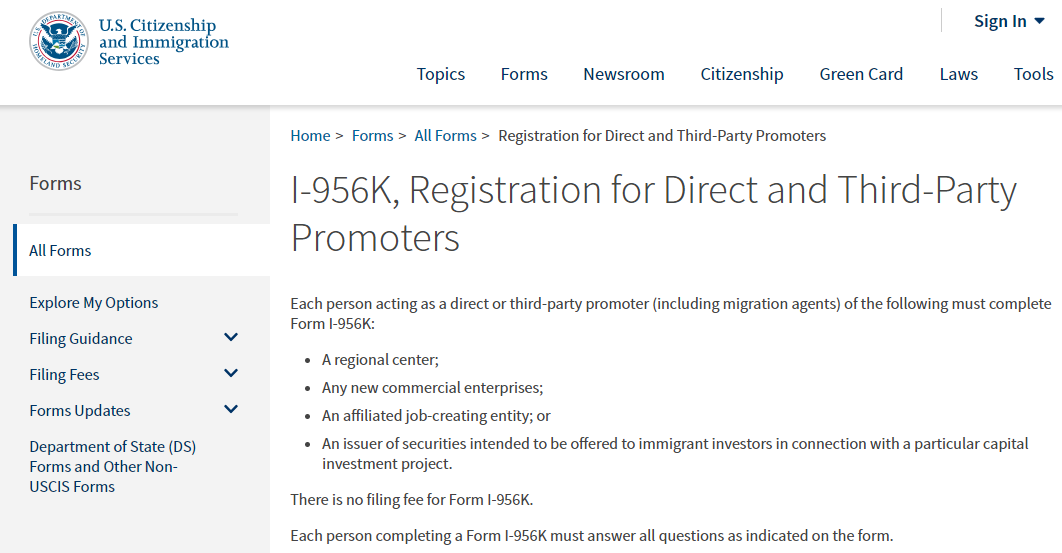
Task: Expand the Filing Fees chevron
Action: tap(231, 373)
